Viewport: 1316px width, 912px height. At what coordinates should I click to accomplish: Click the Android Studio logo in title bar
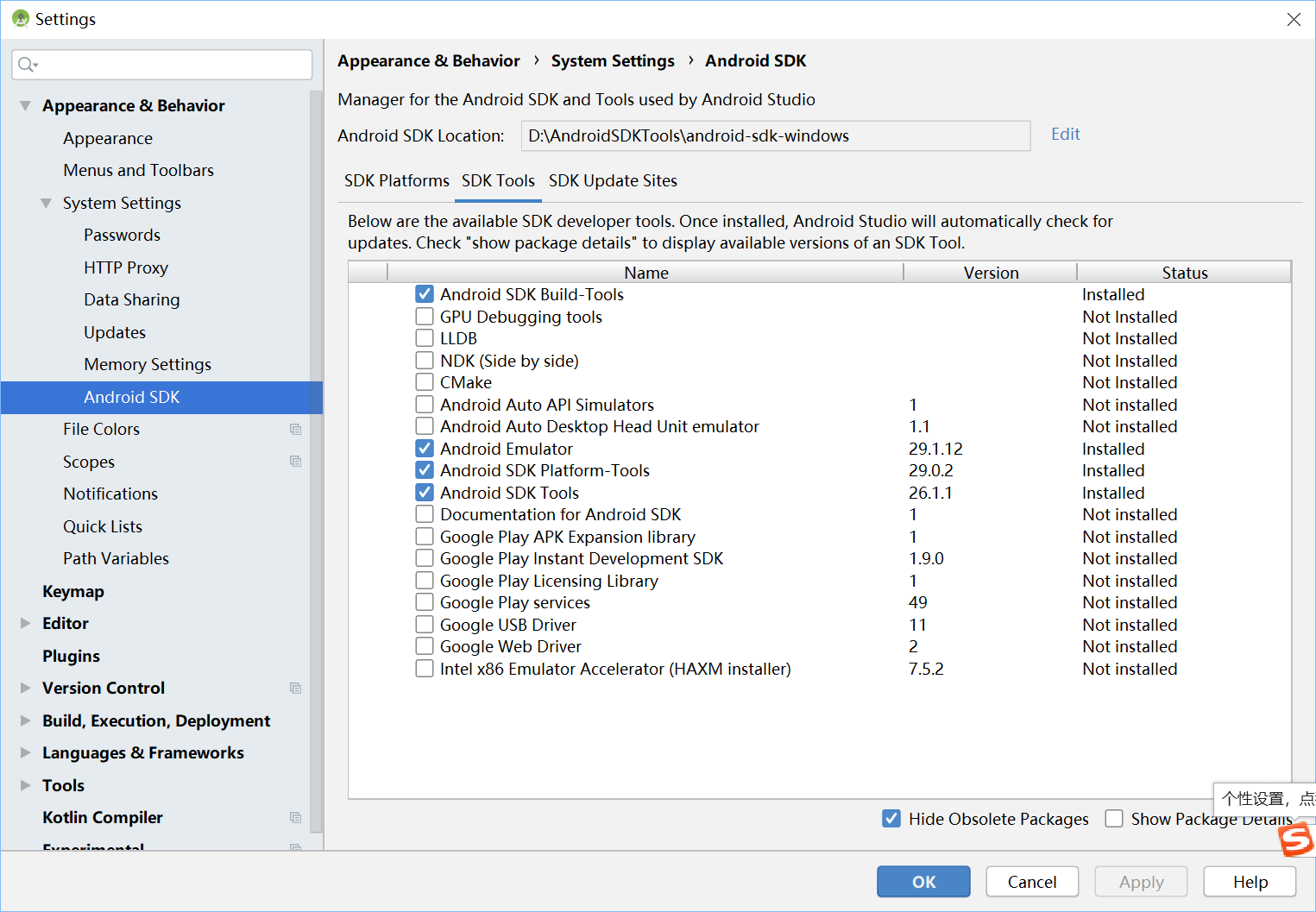pyautogui.click(x=21, y=19)
